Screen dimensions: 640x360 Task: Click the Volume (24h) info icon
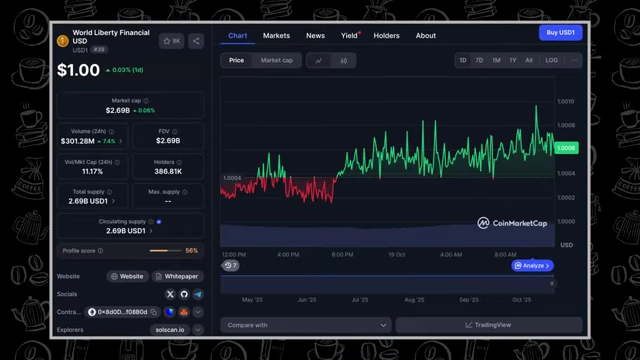(x=111, y=131)
